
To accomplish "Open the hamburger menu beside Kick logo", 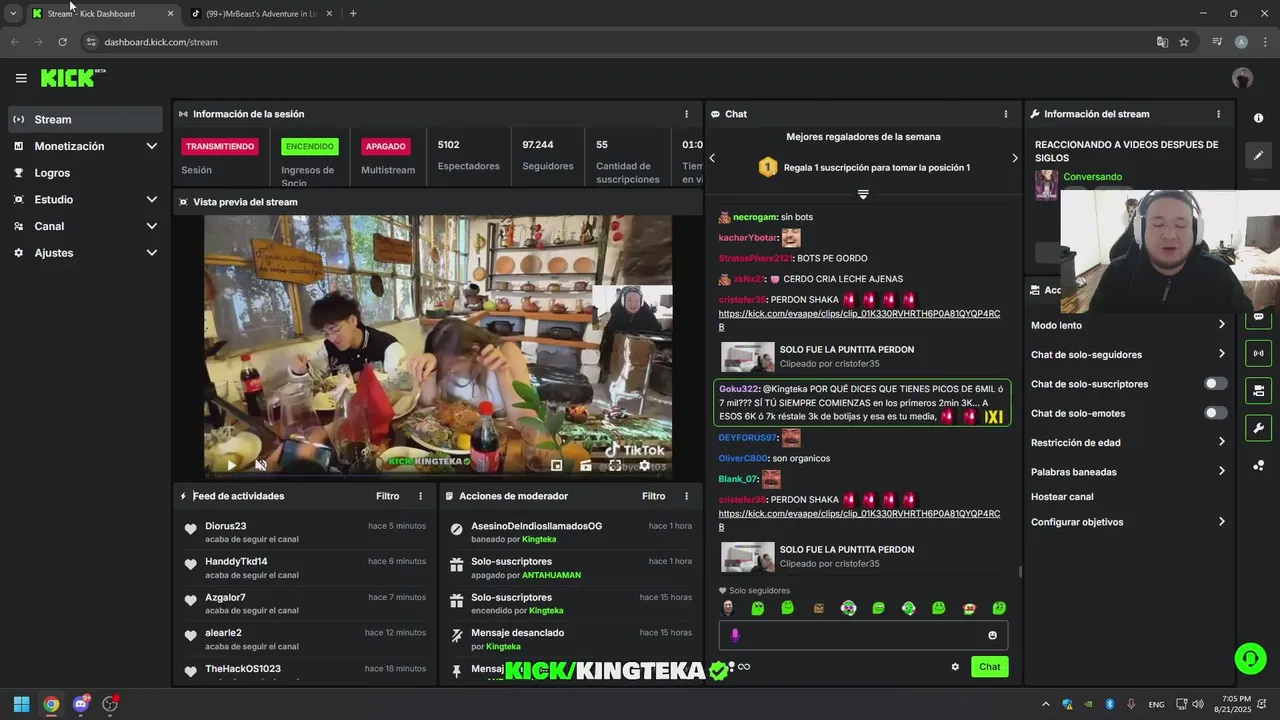I will pos(21,78).
